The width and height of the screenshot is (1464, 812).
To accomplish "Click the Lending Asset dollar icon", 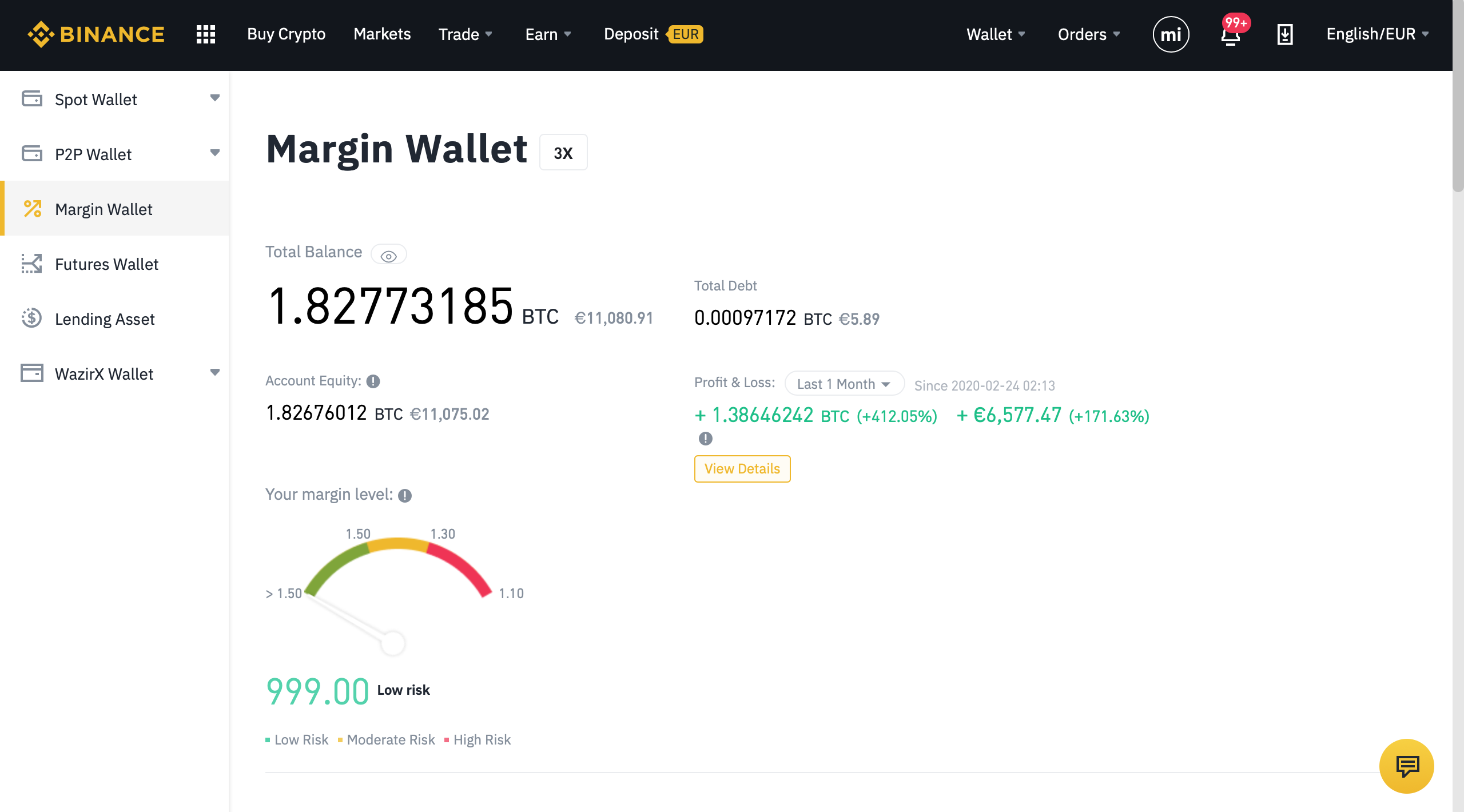I will point(32,318).
